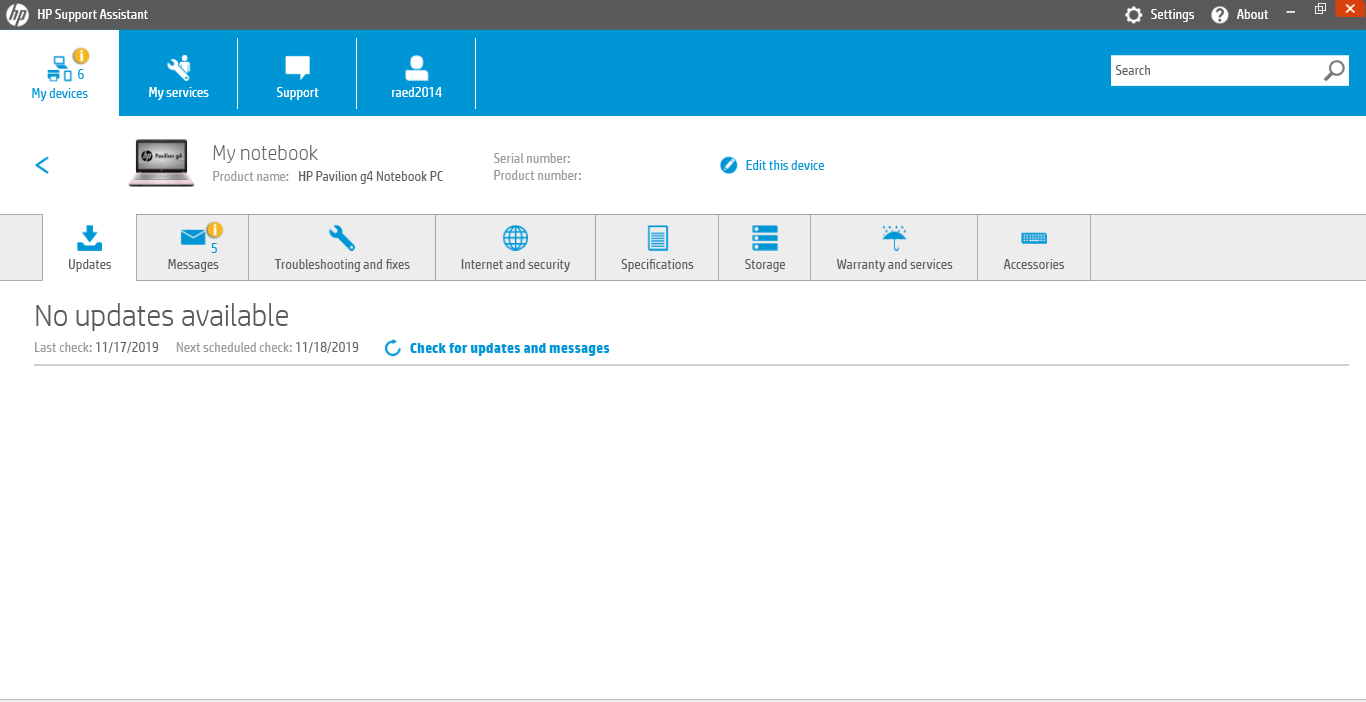Open the Support section
Screen dimensions: 1366x702
point(297,73)
